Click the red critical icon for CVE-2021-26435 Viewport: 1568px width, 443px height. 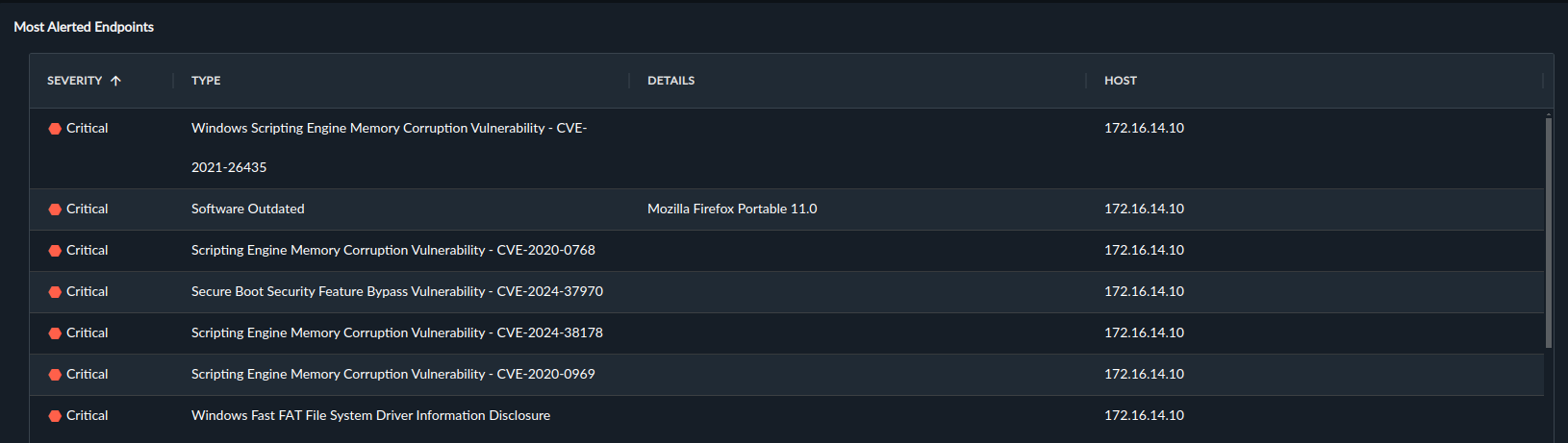pos(55,129)
